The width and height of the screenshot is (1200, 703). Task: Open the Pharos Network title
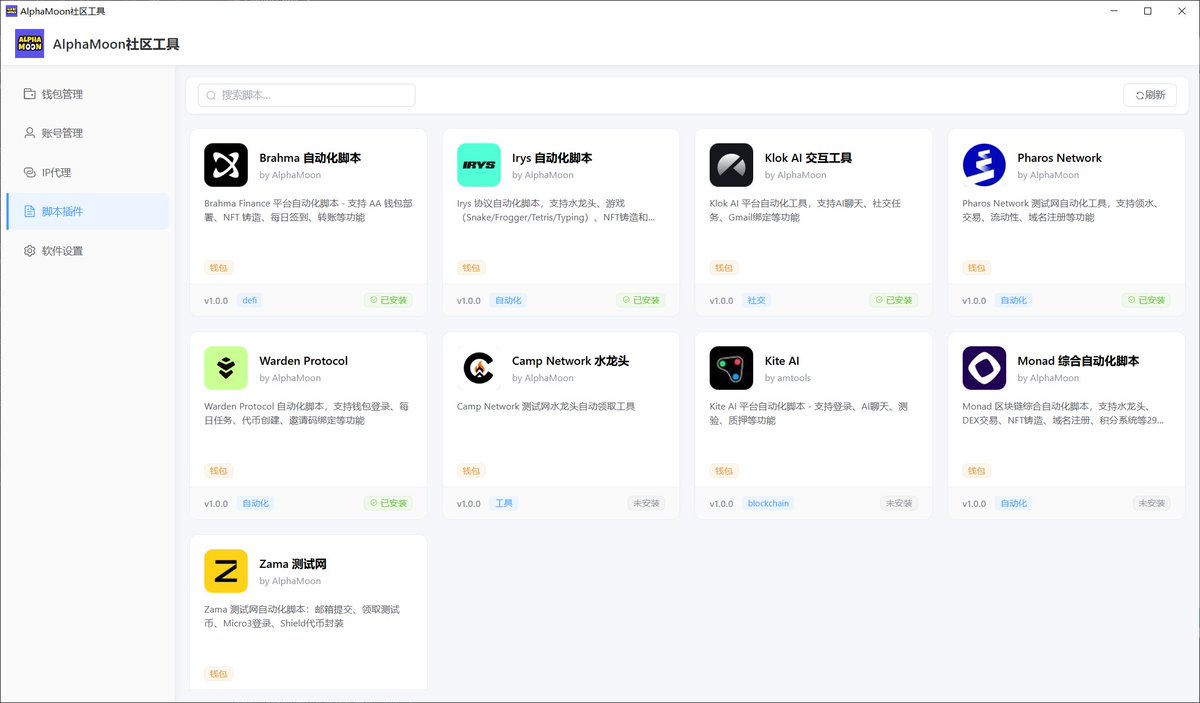coord(1059,158)
